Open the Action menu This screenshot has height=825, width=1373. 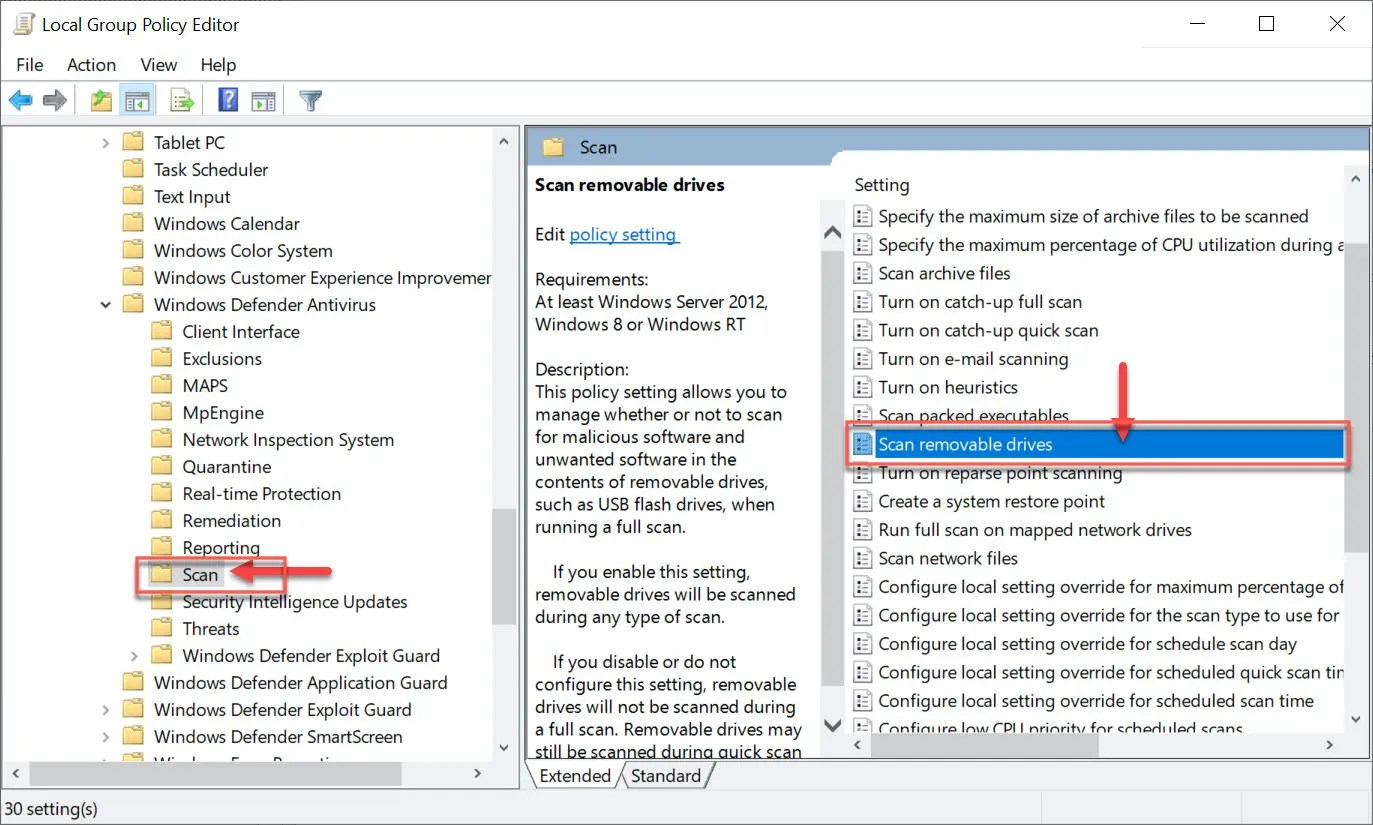(91, 64)
